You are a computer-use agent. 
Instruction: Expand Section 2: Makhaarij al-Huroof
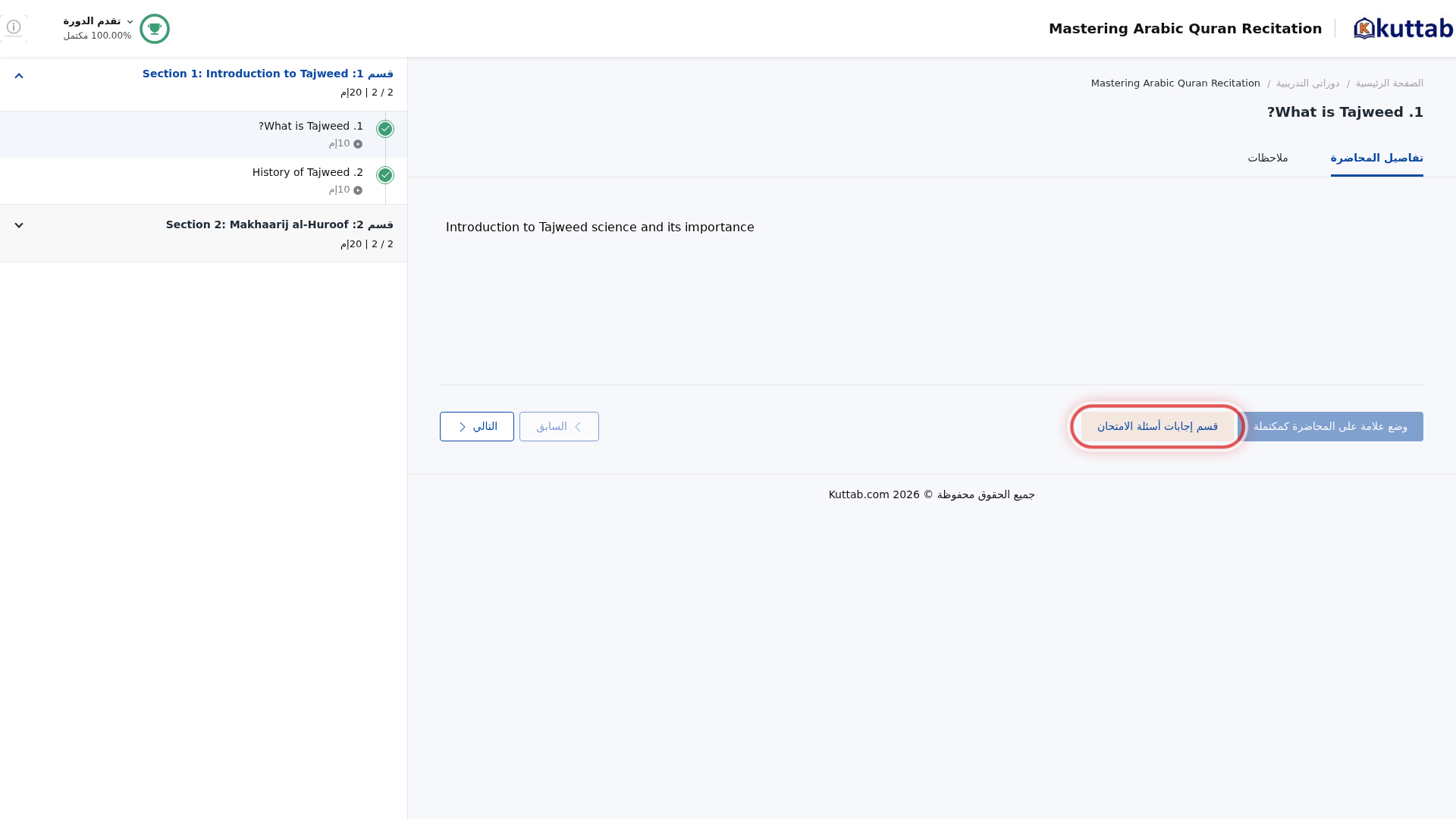pos(19,225)
